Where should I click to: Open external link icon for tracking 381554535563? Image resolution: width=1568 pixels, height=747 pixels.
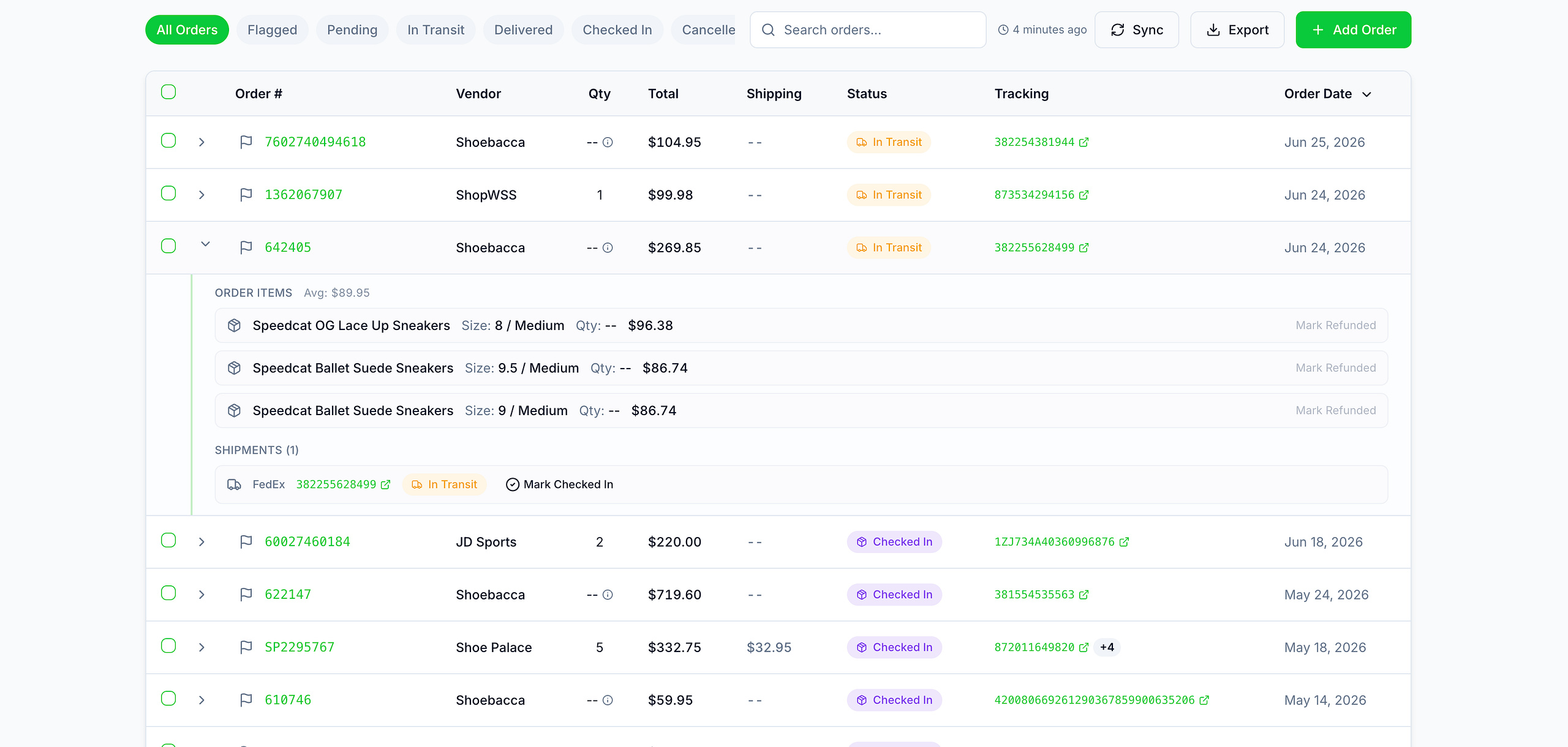(1084, 595)
